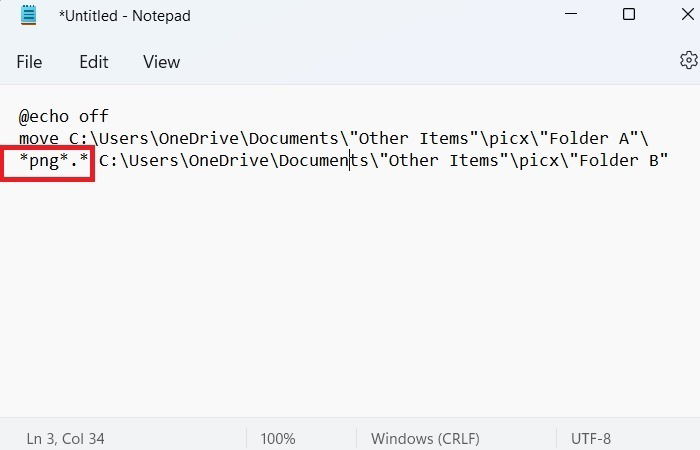Open the Edit menu
This screenshot has width=700, height=450.
[x=94, y=62]
